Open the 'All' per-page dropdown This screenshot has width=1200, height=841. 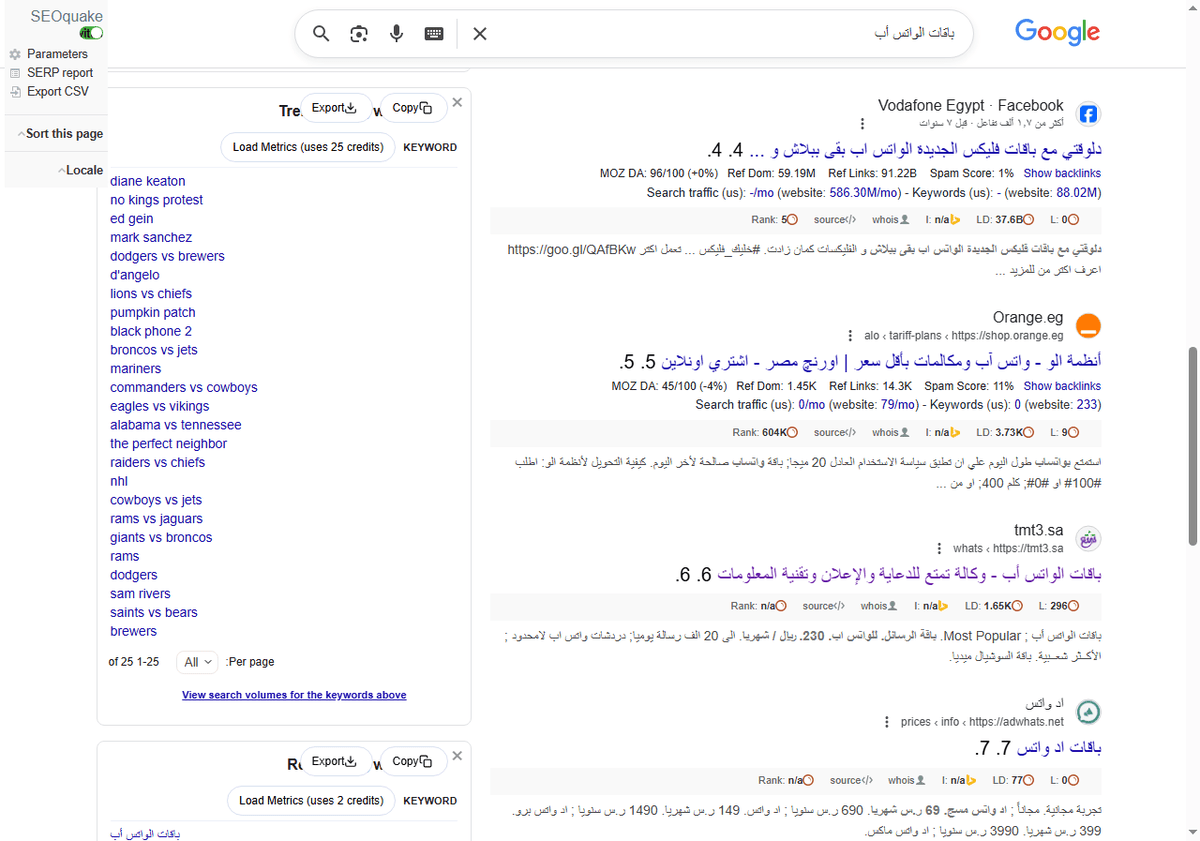[197, 661]
